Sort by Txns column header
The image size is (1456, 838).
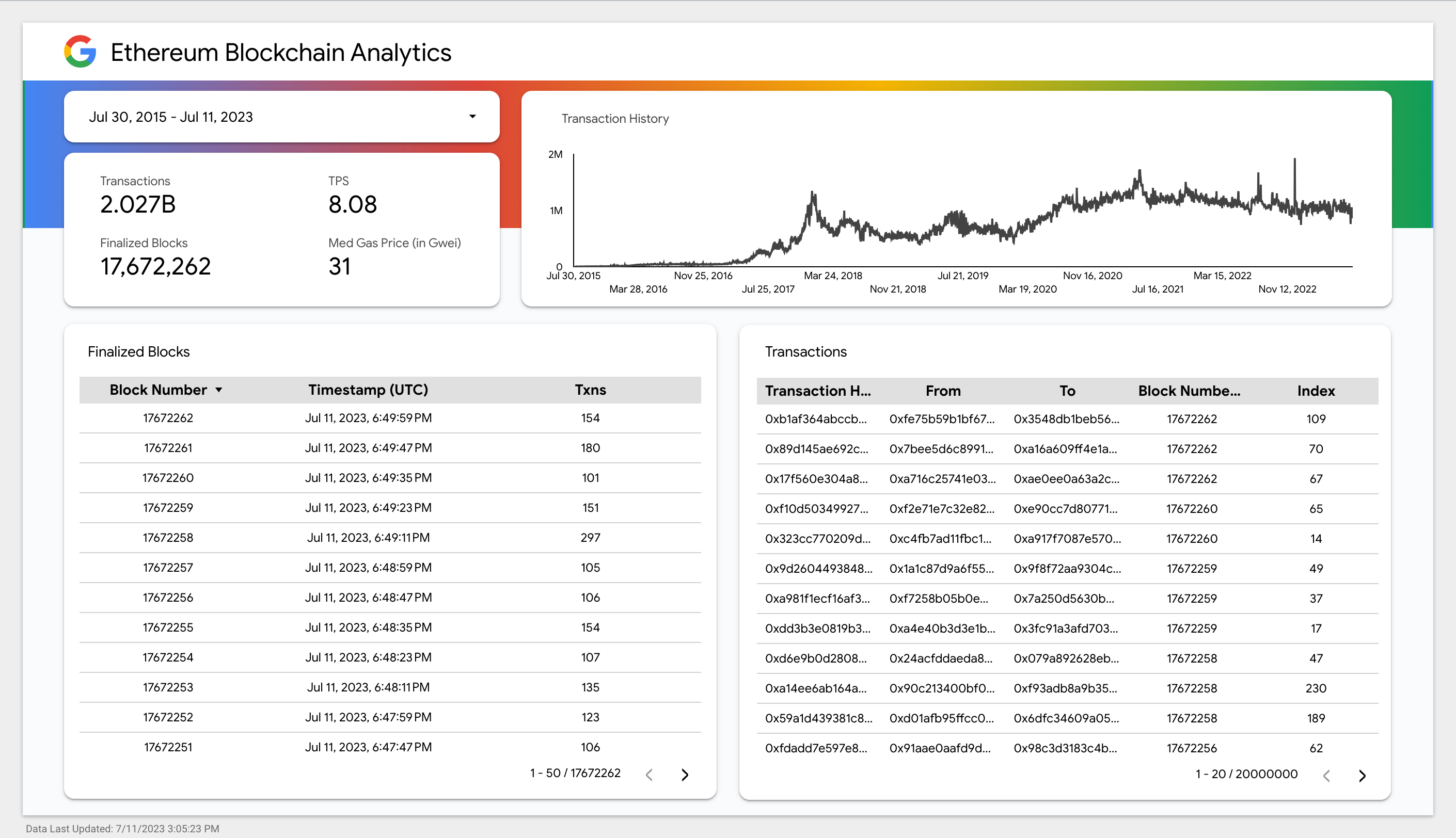click(x=590, y=390)
